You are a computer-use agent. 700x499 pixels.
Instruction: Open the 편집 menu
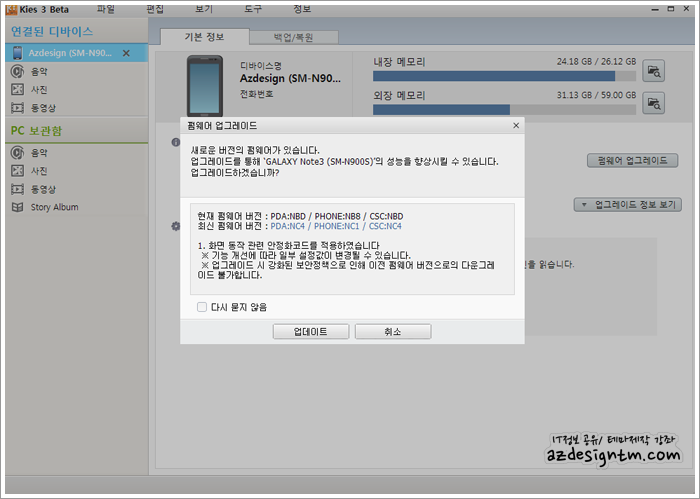[x=155, y=9]
